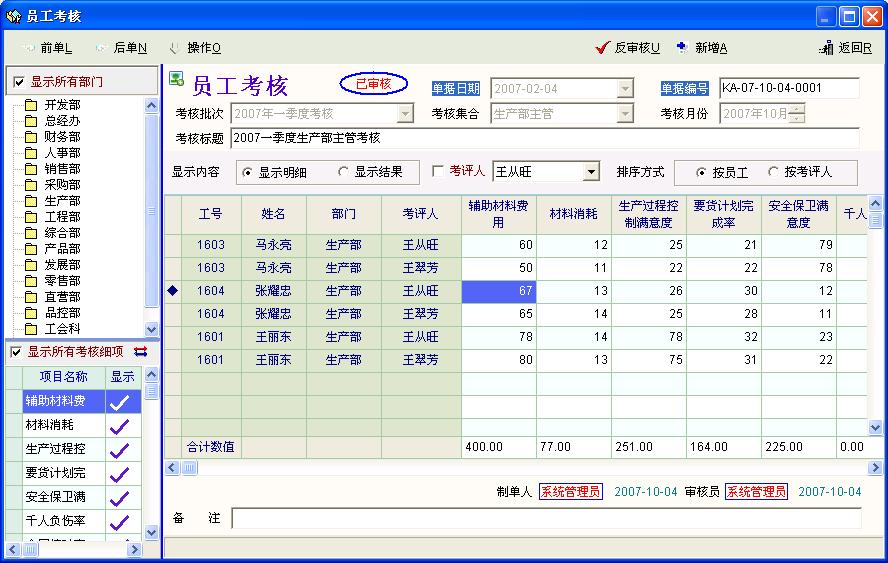The image size is (888, 563).
Task: Click the 备注 remarks input field
Action: pos(545,518)
